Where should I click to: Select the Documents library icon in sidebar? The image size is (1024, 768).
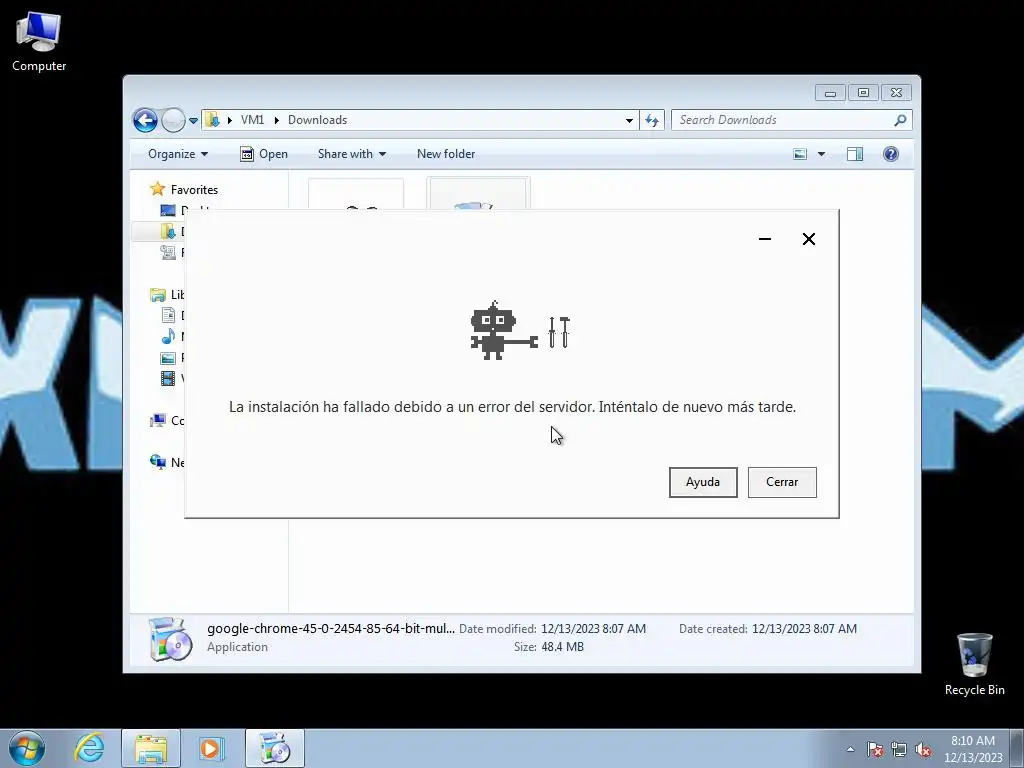click(x=168, y=315)
